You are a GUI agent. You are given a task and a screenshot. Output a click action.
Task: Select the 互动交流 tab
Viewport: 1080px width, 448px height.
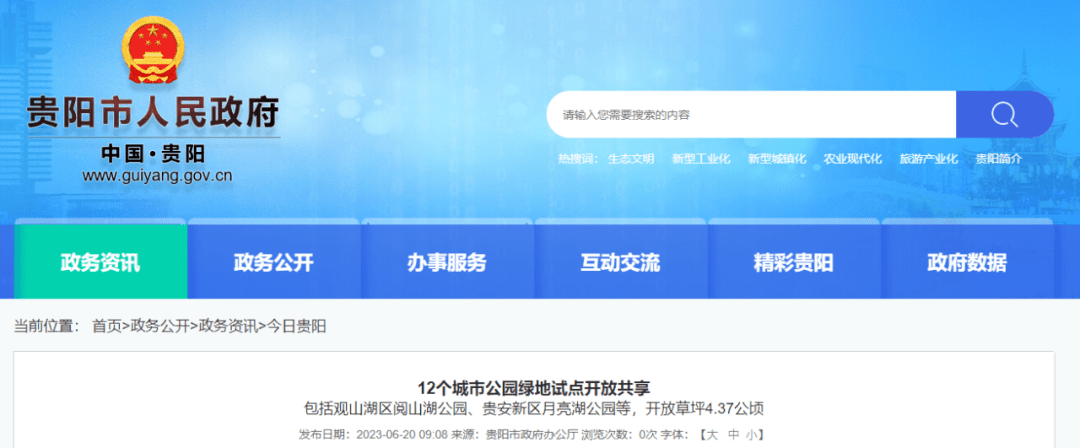pos(621,262)
